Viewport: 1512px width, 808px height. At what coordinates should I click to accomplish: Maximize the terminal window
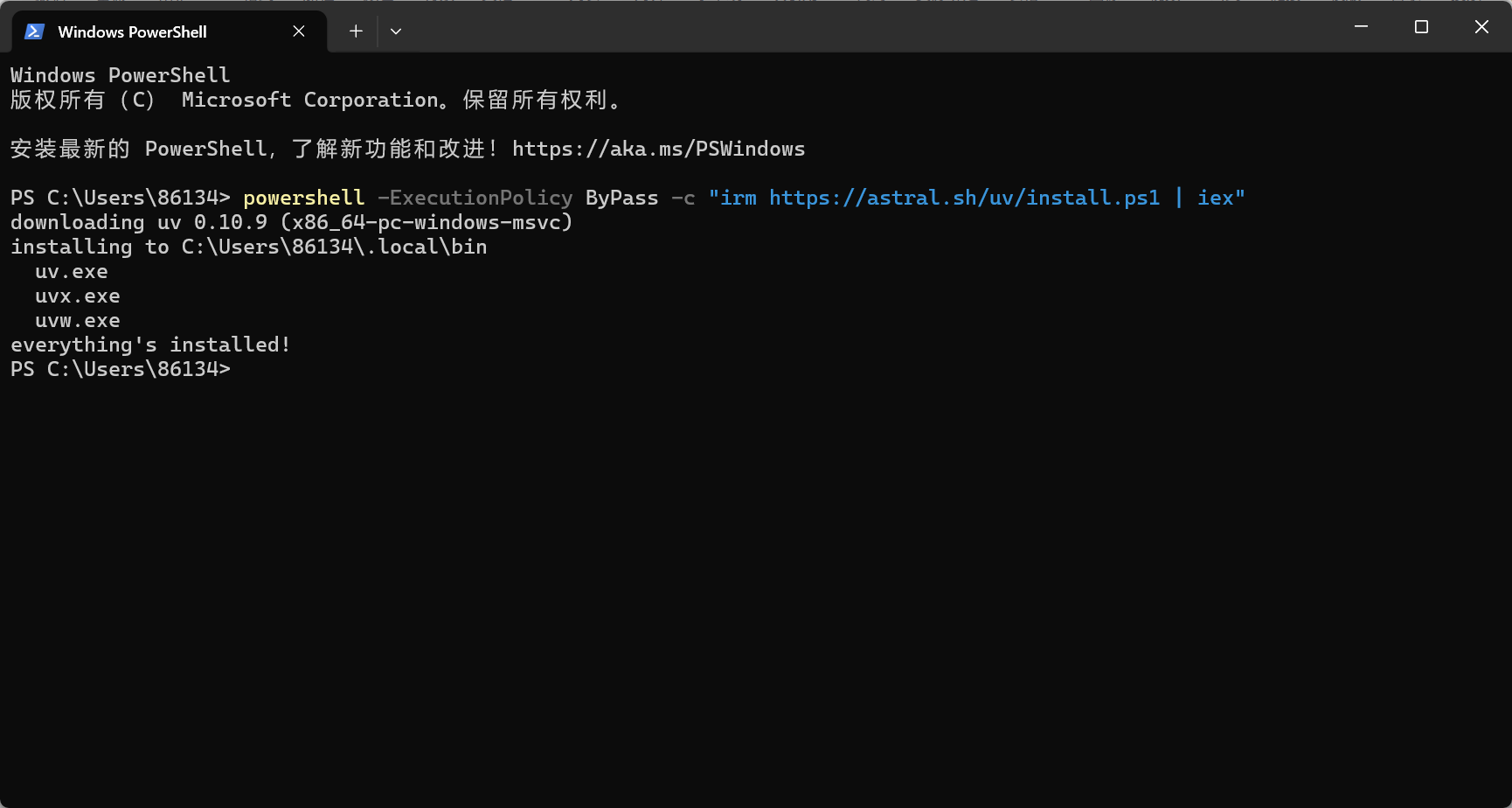point(1421,27)
